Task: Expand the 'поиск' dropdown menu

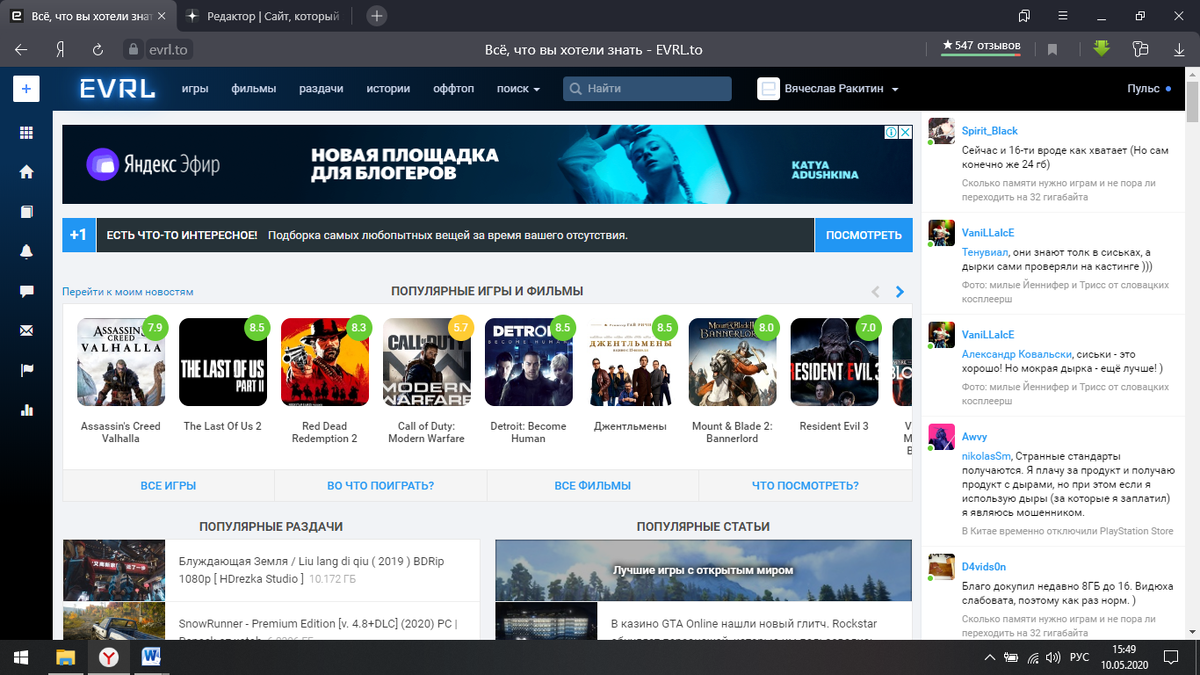Action: pos(518,89)
